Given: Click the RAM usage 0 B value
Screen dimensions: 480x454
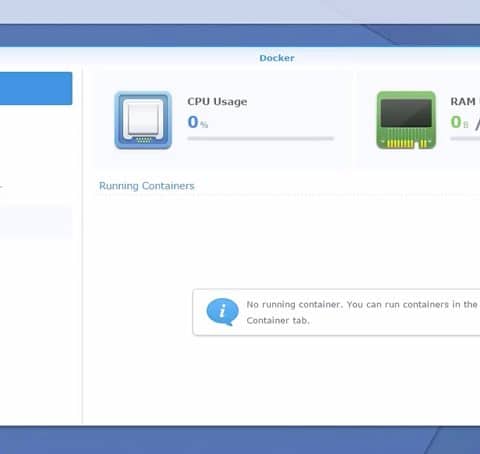Looking at the screenshot, I should (x=459, y=122).
